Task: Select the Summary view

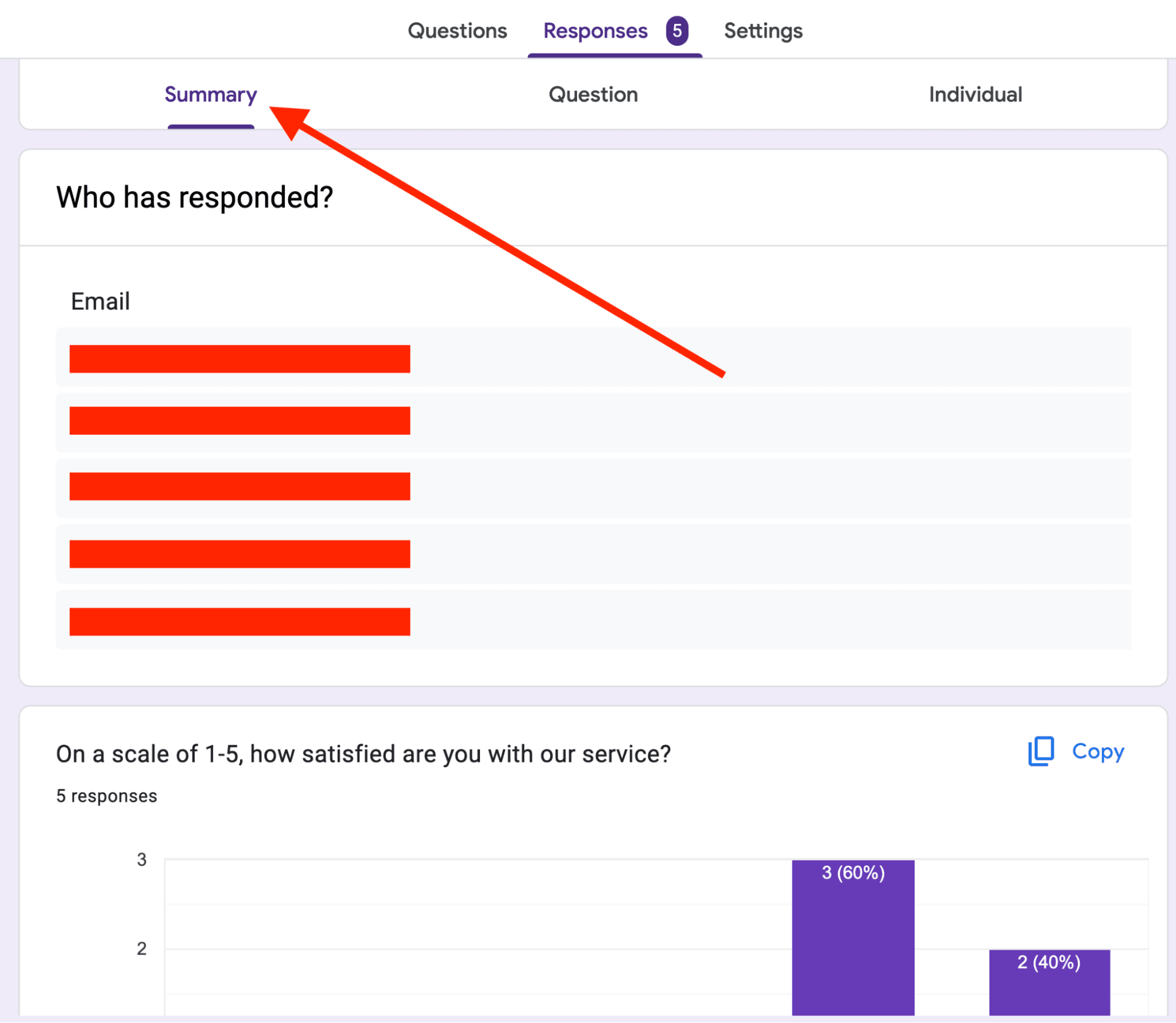Action: [x=210, y=94]
